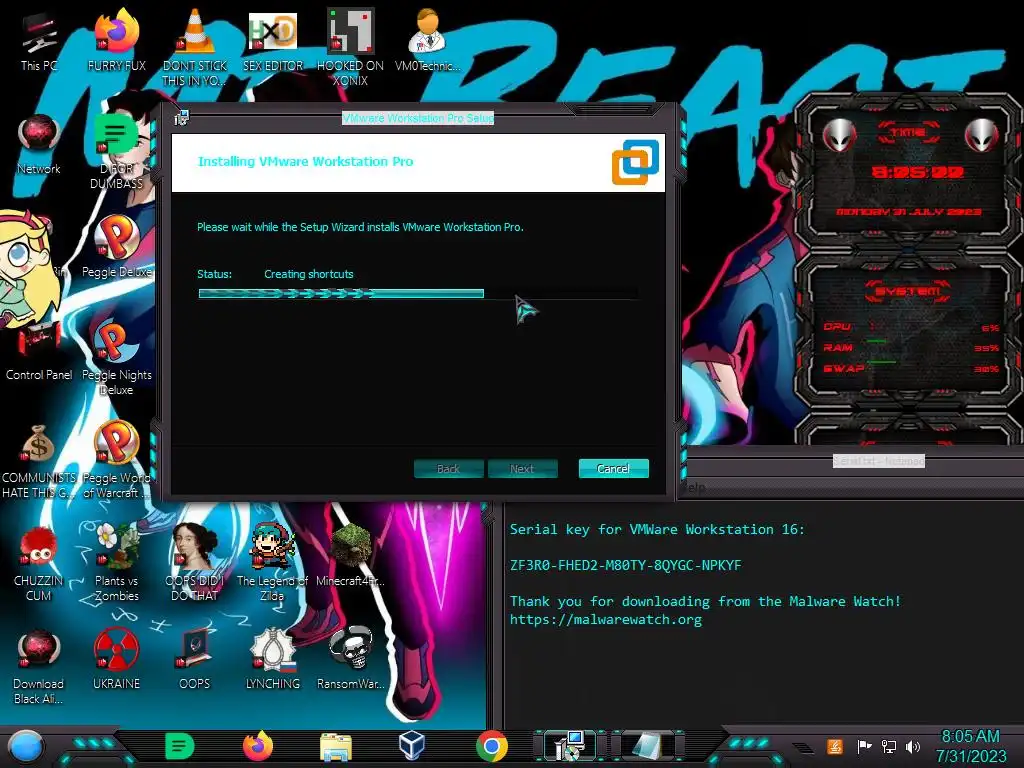Click the 'Thank you for downloading' line
This screenshot has height=768, width=1024.
705,601
